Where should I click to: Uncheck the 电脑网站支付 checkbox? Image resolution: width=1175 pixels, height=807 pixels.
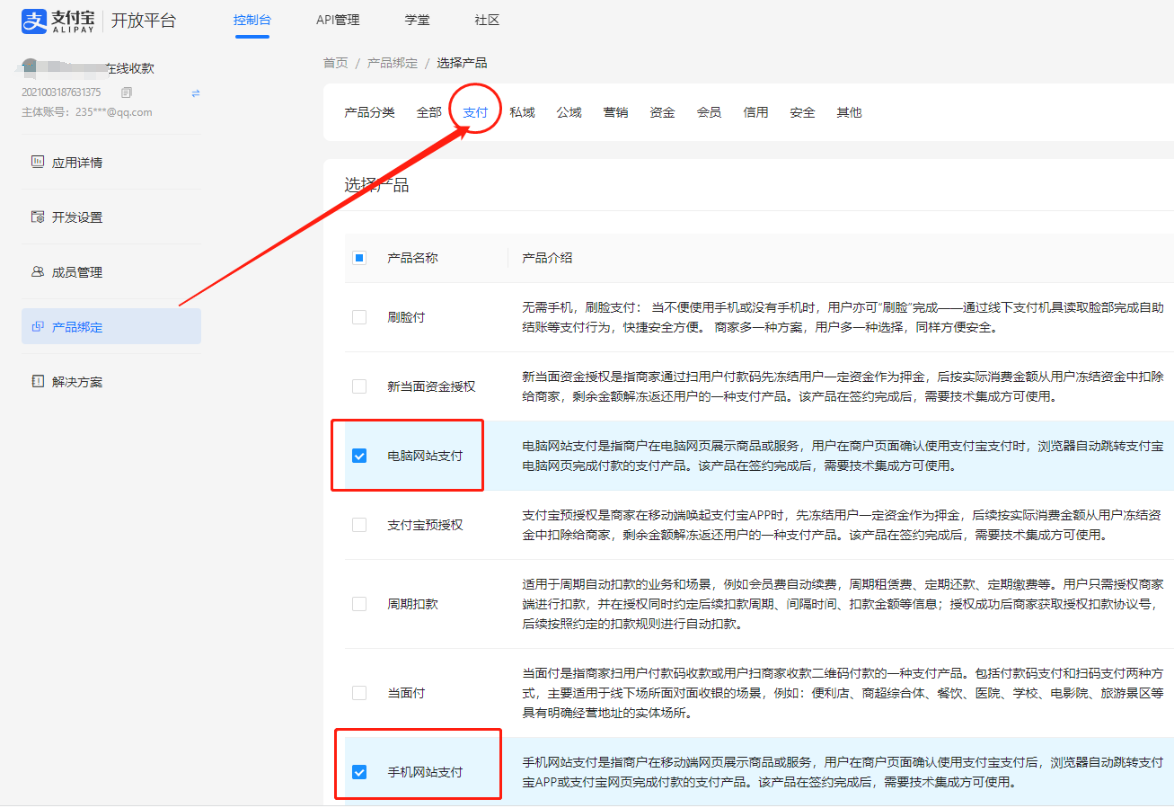click(x=360, y=456)
